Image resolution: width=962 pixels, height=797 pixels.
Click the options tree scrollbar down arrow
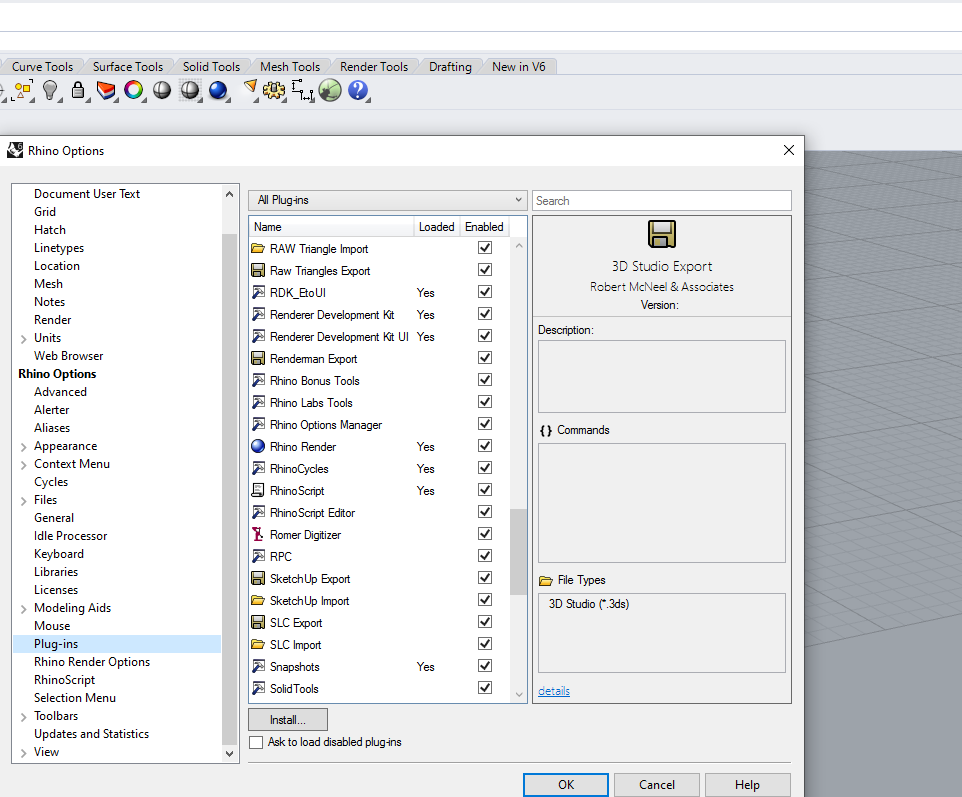click(229, 753)
